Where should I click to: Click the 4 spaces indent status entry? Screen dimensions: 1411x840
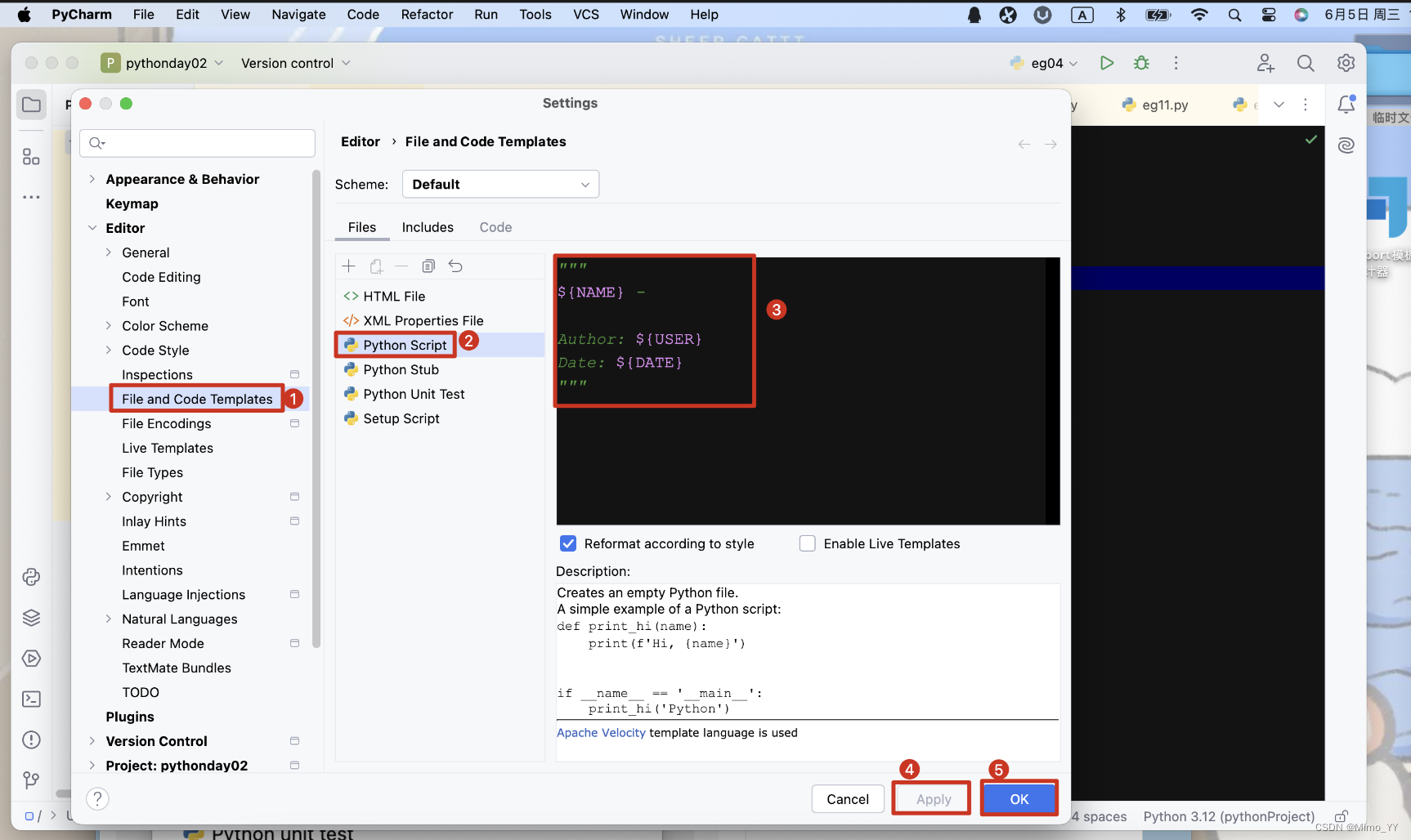point(1100,816)
